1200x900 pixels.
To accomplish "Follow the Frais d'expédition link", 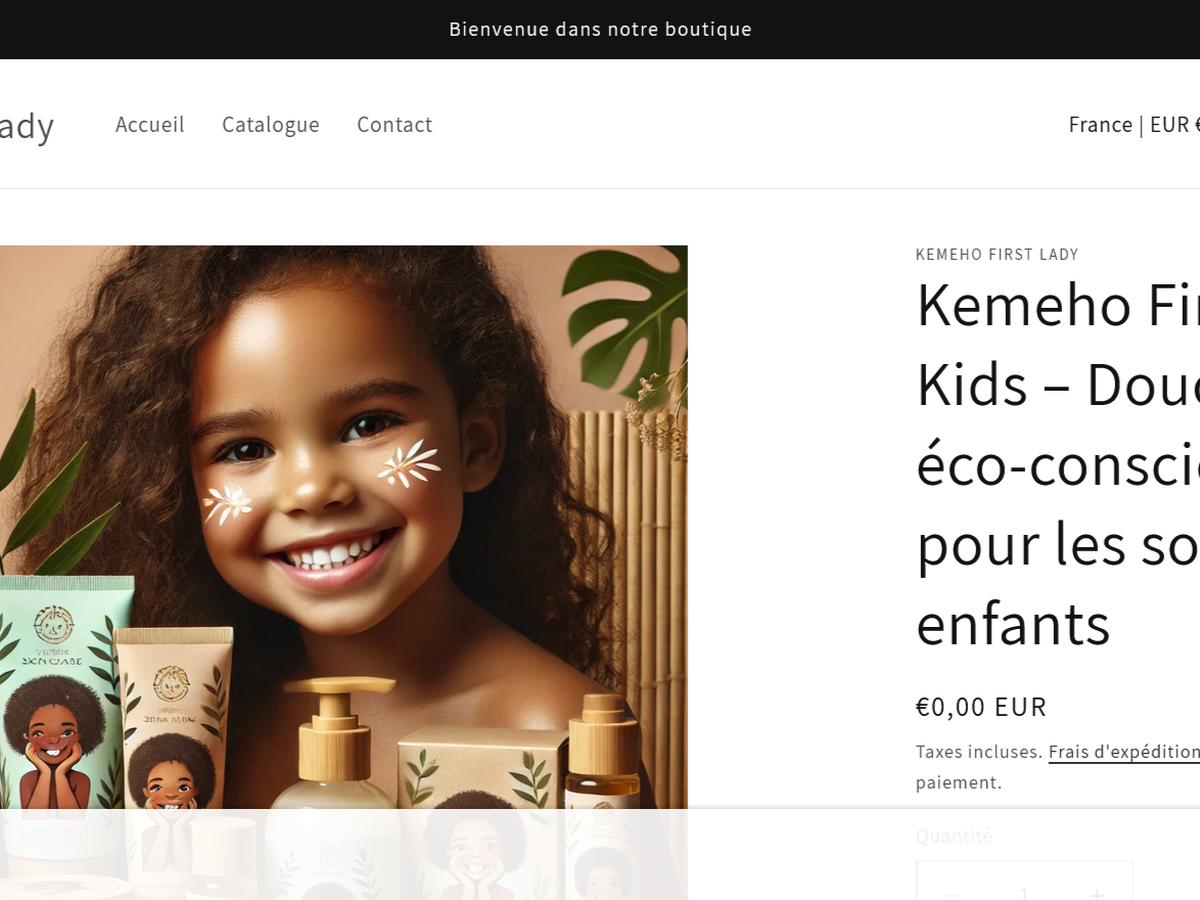I will 1124,752.
